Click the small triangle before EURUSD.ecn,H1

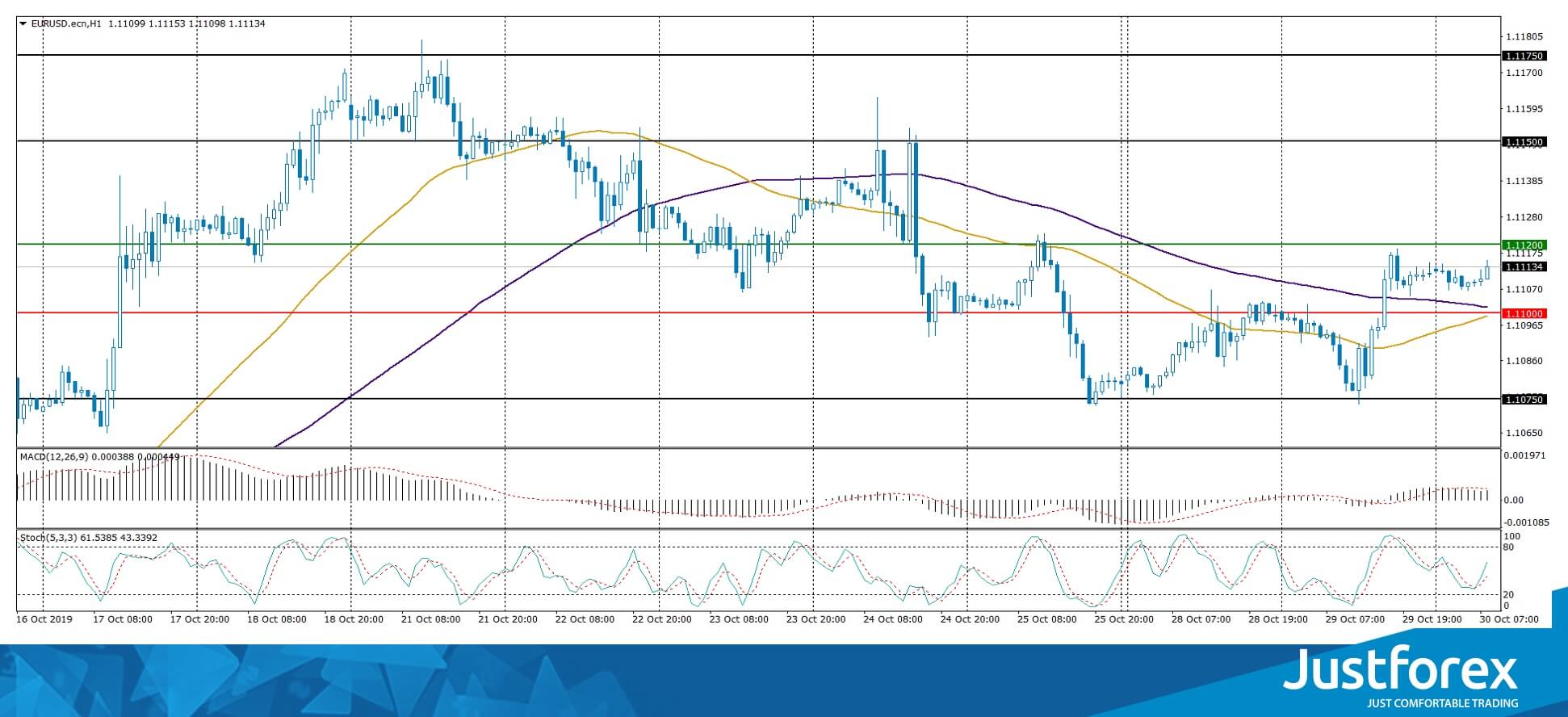pyautogui.click(x=23, y=23)
